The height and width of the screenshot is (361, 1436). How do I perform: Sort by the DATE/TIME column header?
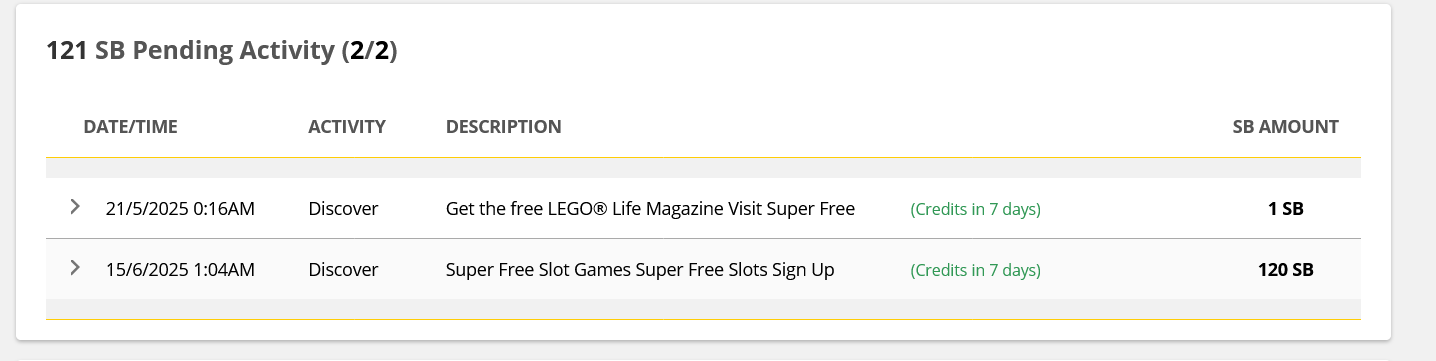[130, 127]
